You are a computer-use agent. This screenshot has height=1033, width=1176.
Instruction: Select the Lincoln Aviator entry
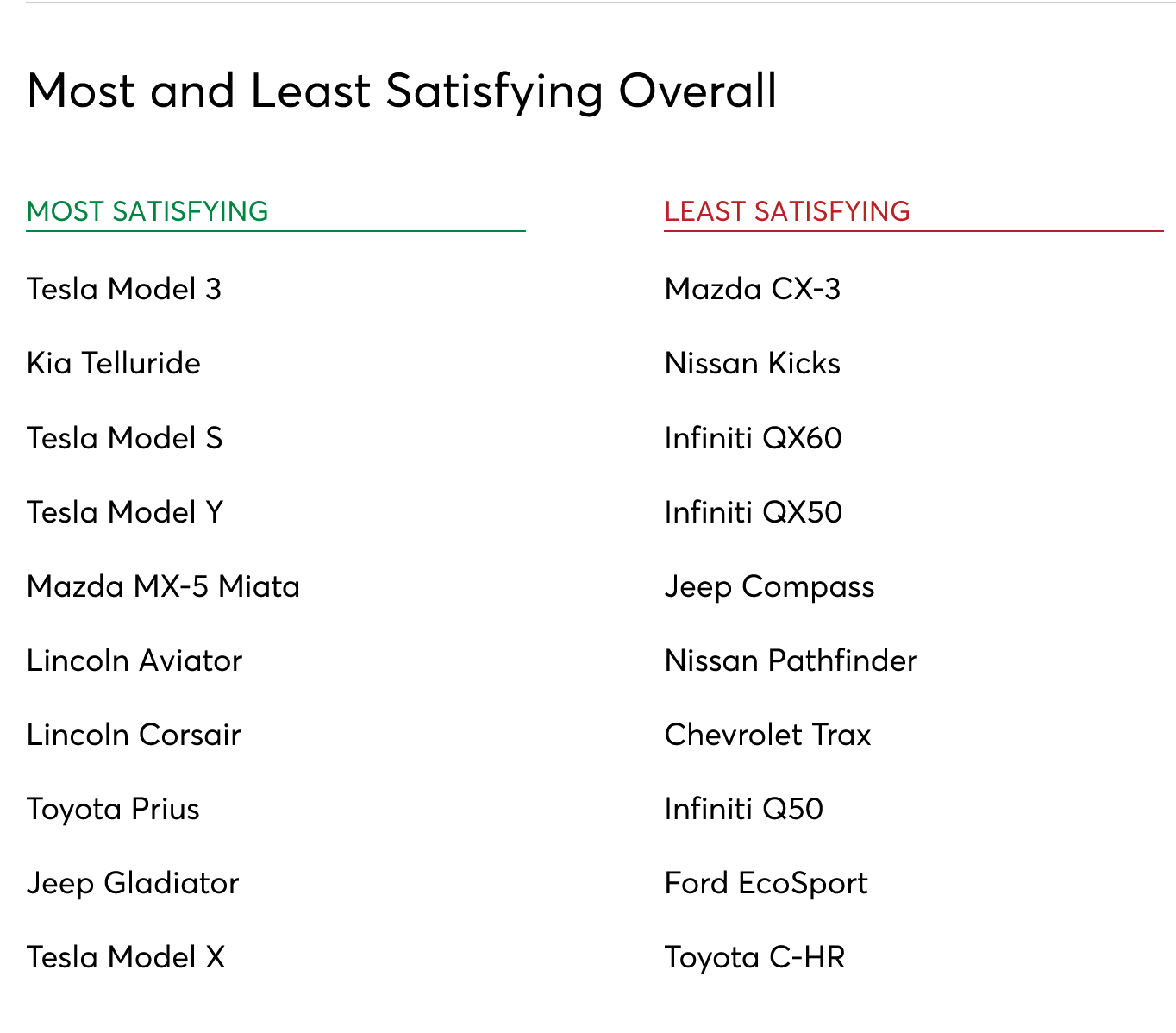coord(134,660)
